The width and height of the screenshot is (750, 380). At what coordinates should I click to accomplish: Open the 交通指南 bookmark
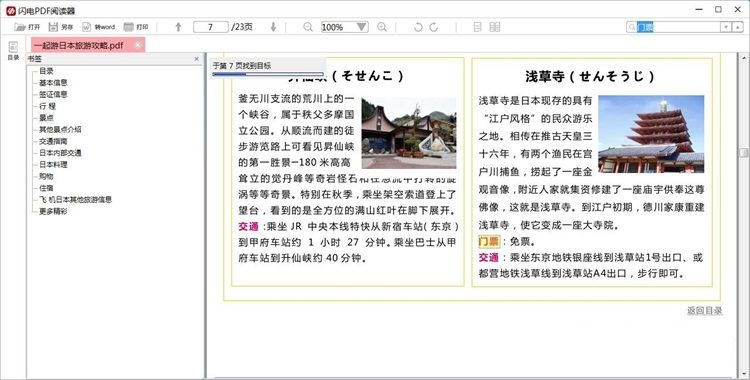coord(53,141)
